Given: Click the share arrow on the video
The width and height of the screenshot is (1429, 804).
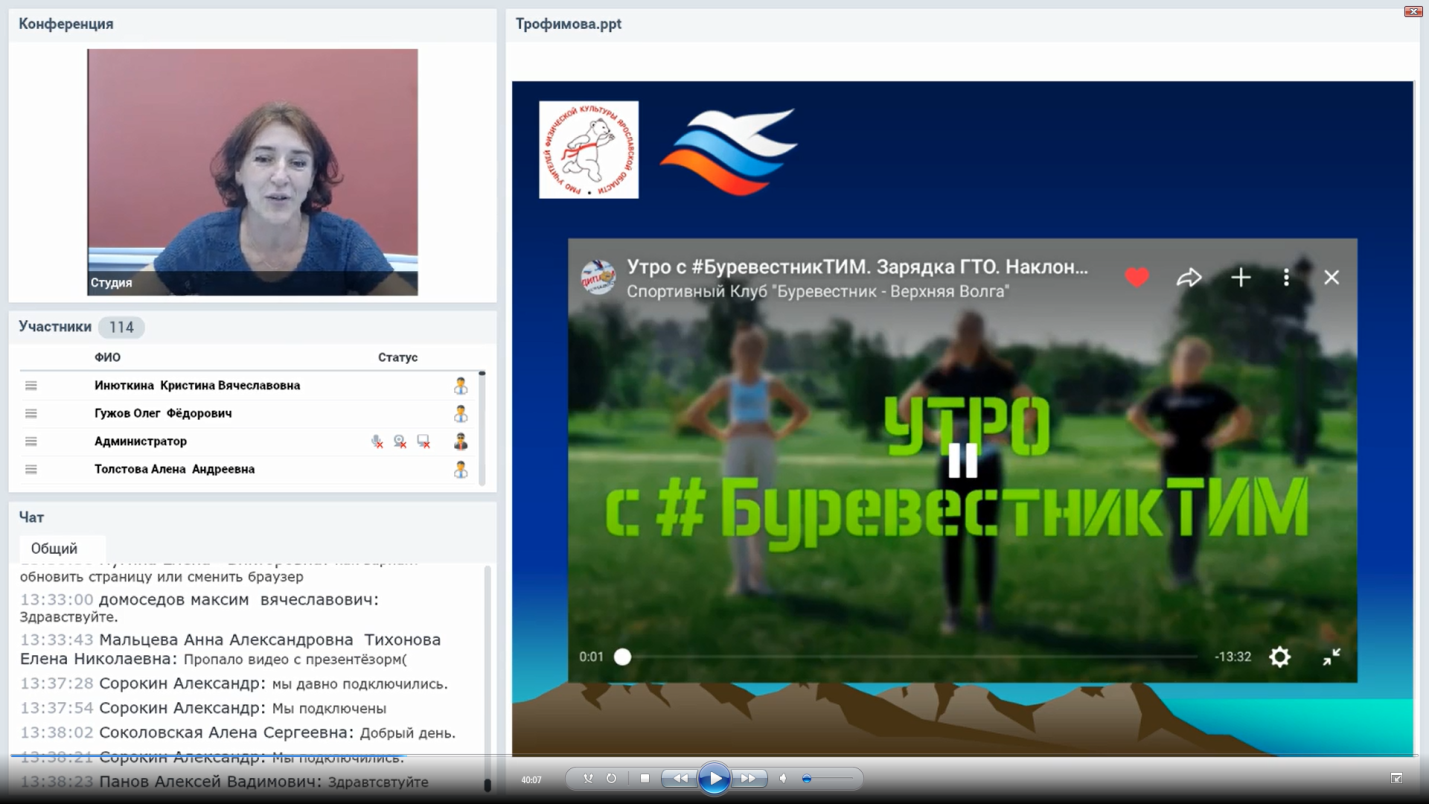Looking at the screenshot, I should point(1189,277).
